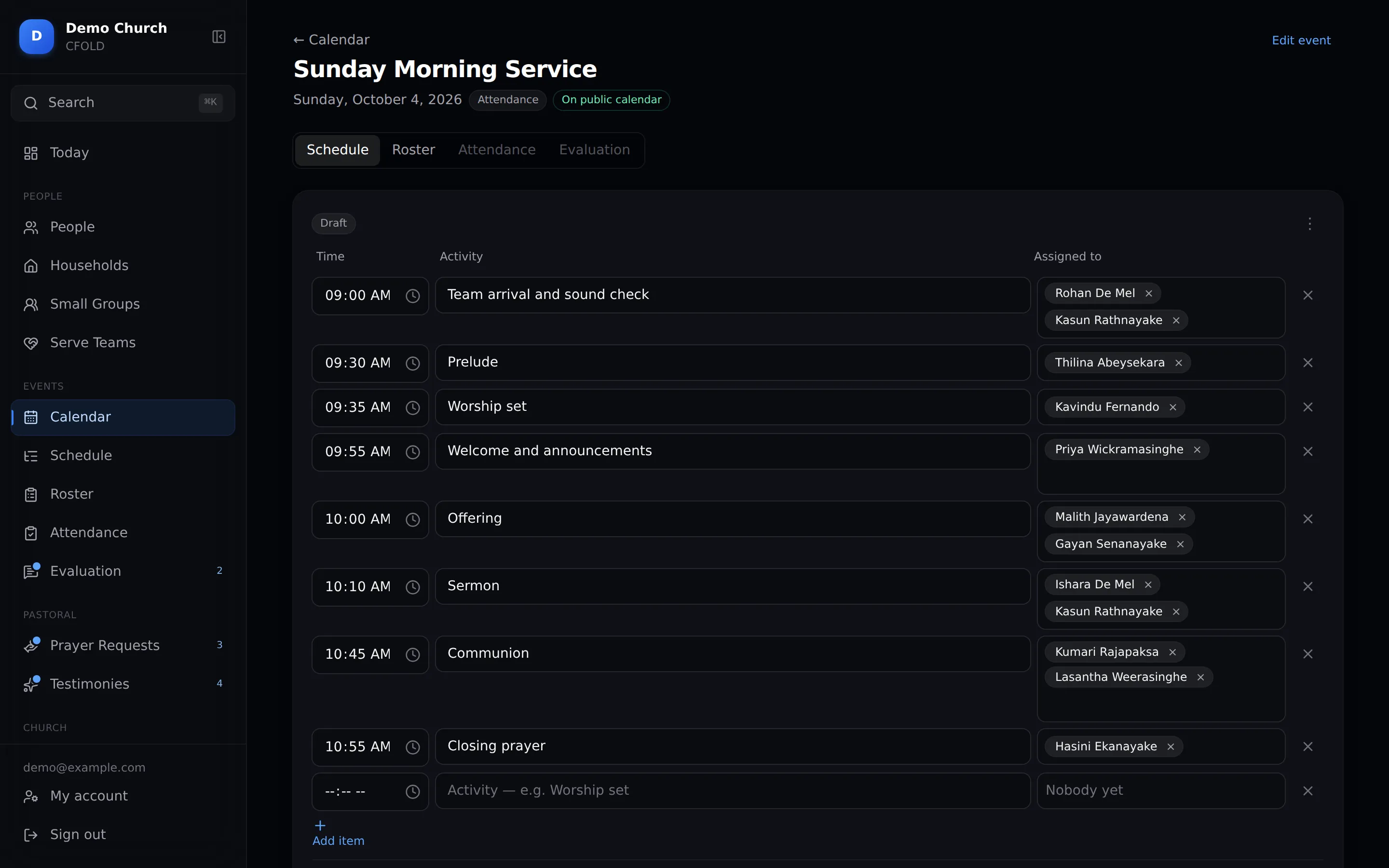Select the Schedule tab
The image size is (1389, 868).
pyautogui.click(x=338, y=150)
